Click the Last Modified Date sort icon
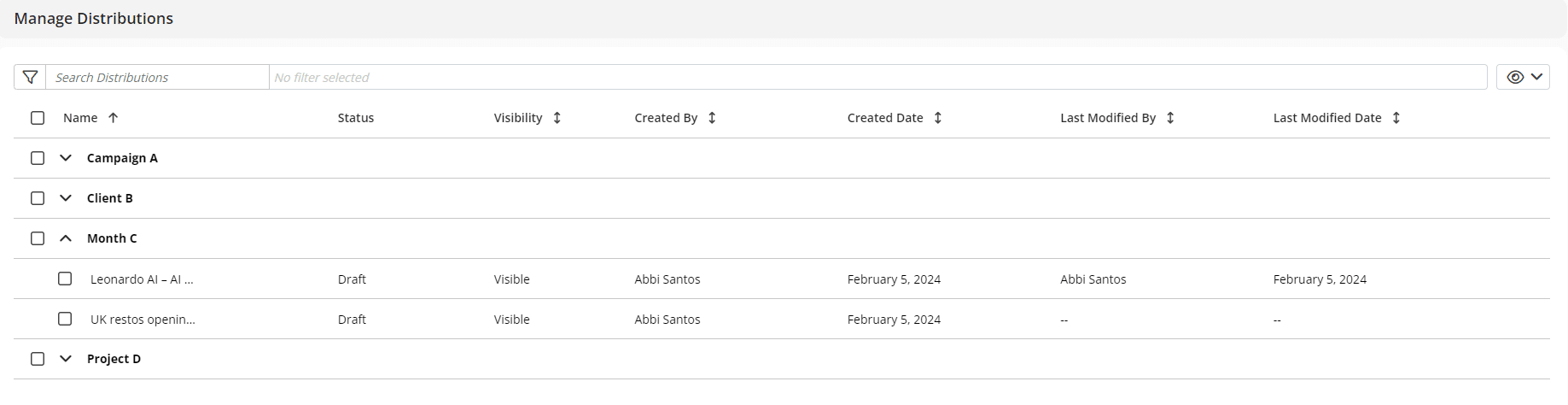The height and width of the screenshot is (405, 1568). [1396, 118]
